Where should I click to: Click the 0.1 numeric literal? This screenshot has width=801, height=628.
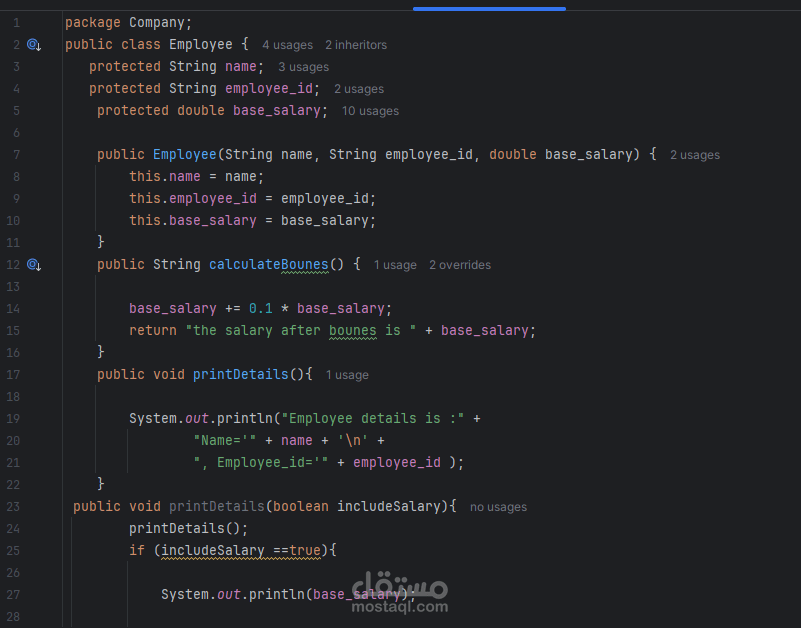(261, 308)
